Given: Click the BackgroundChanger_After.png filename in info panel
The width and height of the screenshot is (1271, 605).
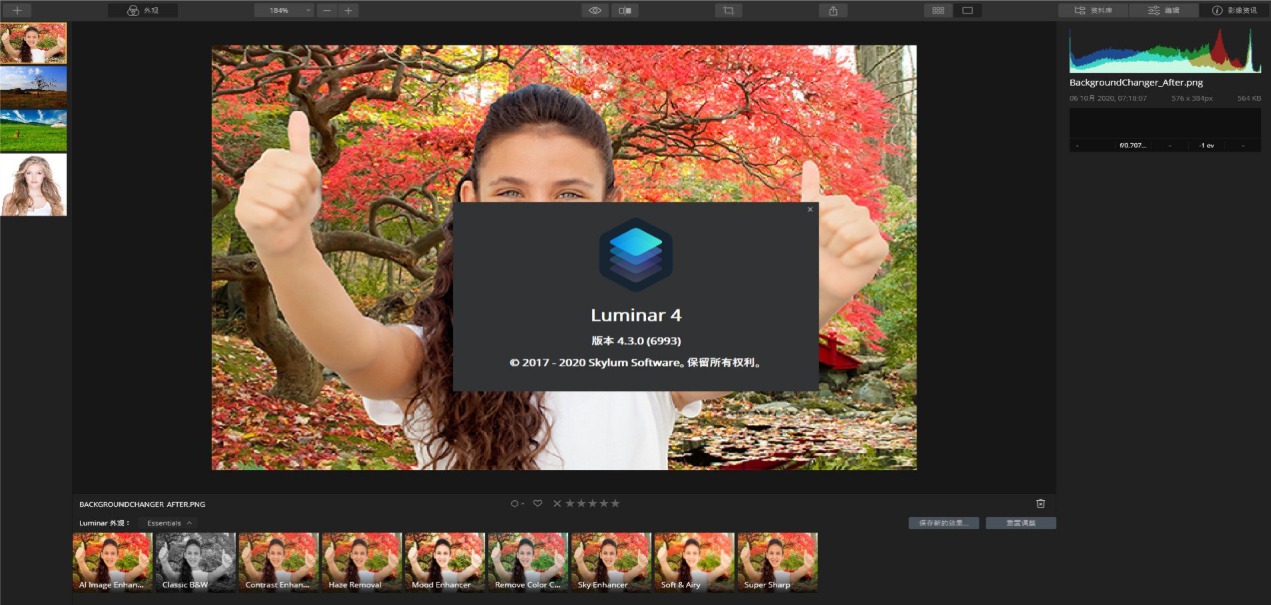Looking at the screenshot, I should point(1136,83).
